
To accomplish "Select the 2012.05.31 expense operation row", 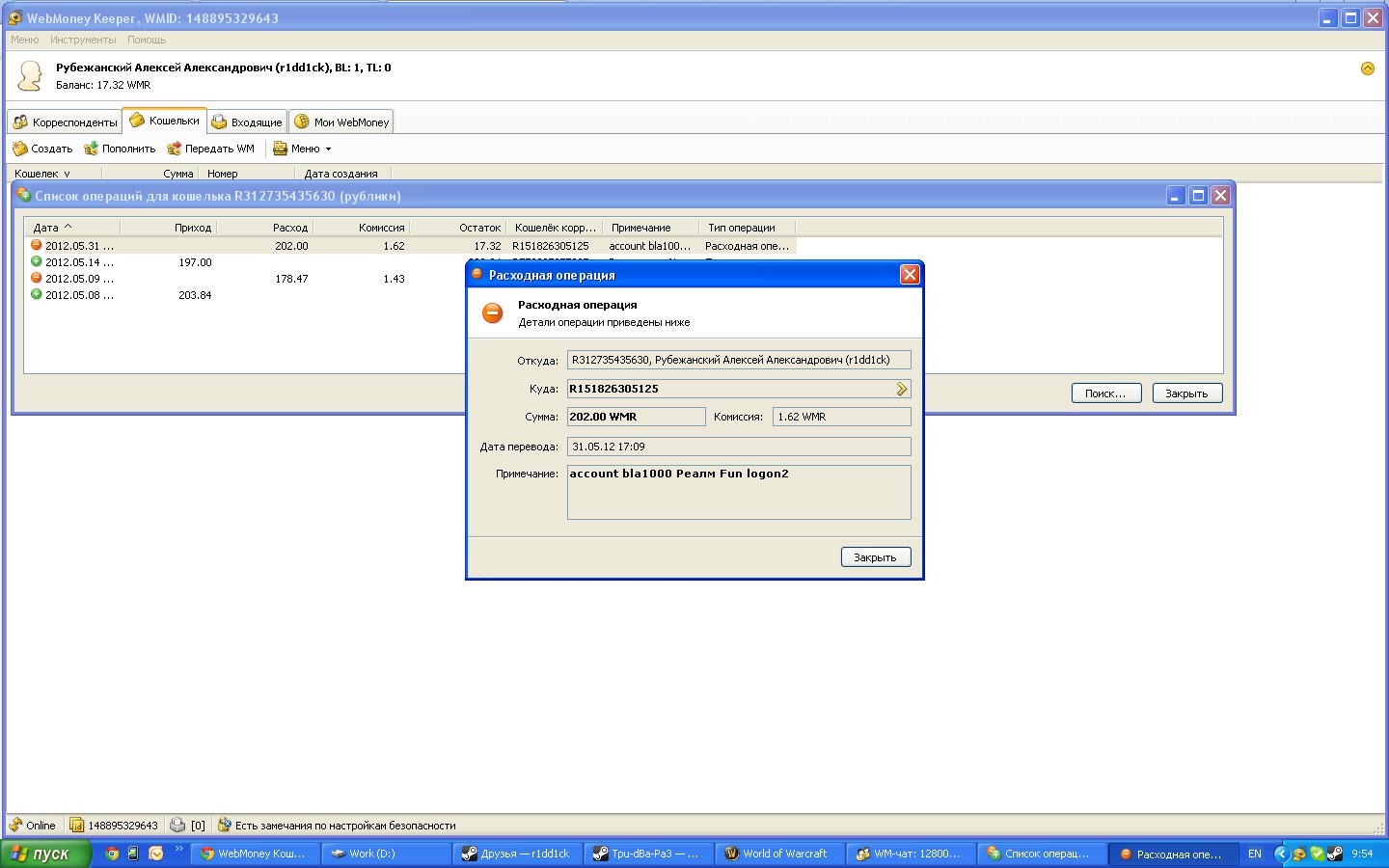I will [x=412, y=246].
